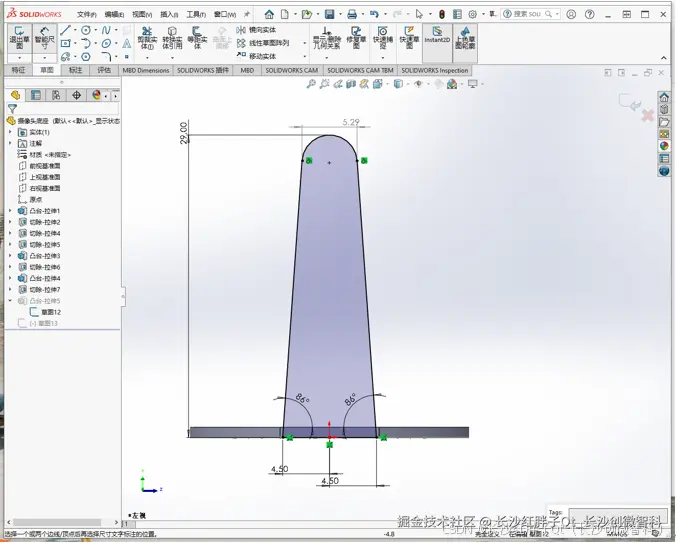This screenshot has width=676, height=543.
Task: Click Rapid Sketch 快速草图 tool
Action: point(409,38)
